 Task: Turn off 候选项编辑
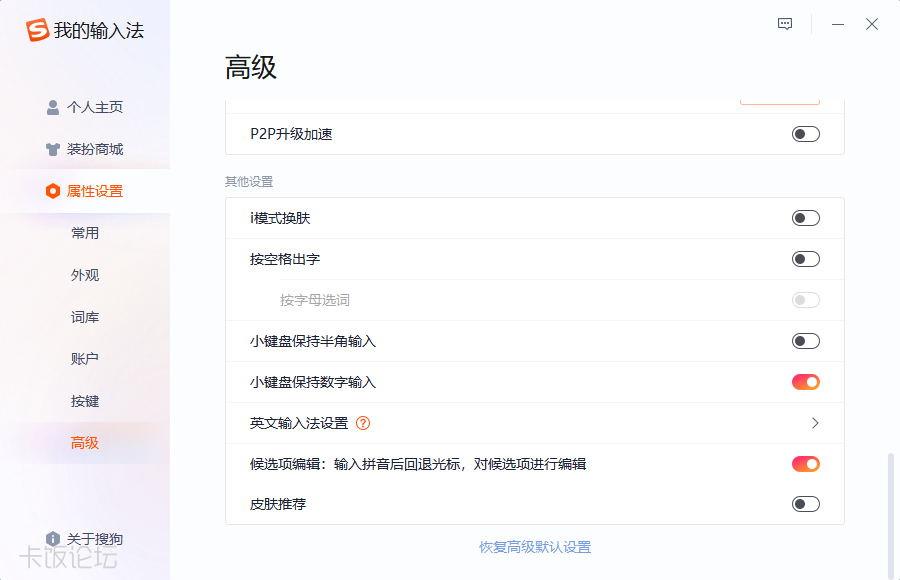pyautogui.click(x=804, y=463)
